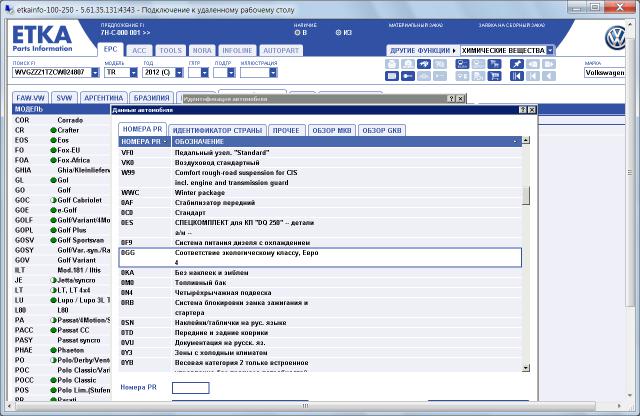Select the Бразилия market tab
This screenshot has width=640, height=416.
coord(151,98)
